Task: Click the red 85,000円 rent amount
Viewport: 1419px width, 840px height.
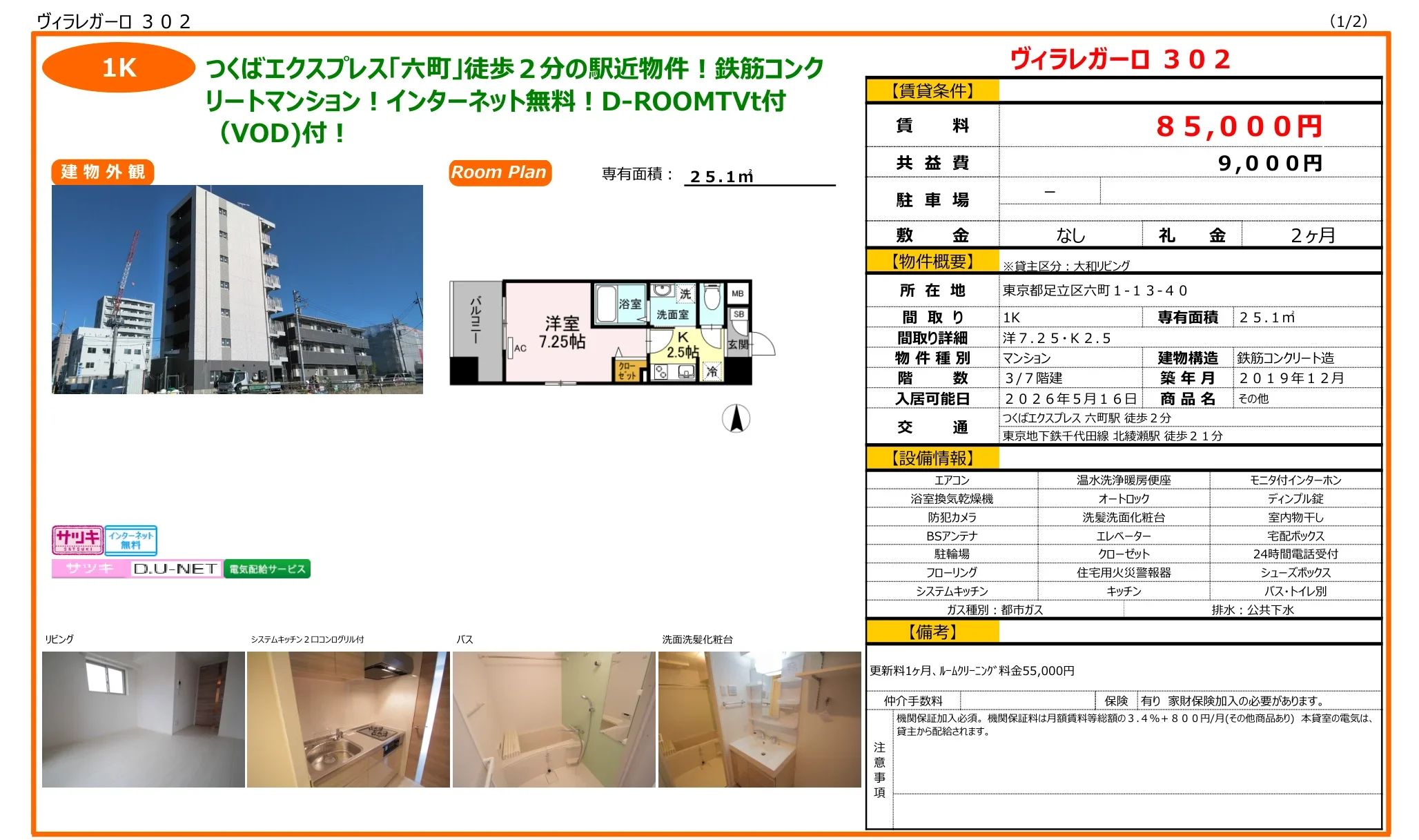Action: (x=1239, y=126)
